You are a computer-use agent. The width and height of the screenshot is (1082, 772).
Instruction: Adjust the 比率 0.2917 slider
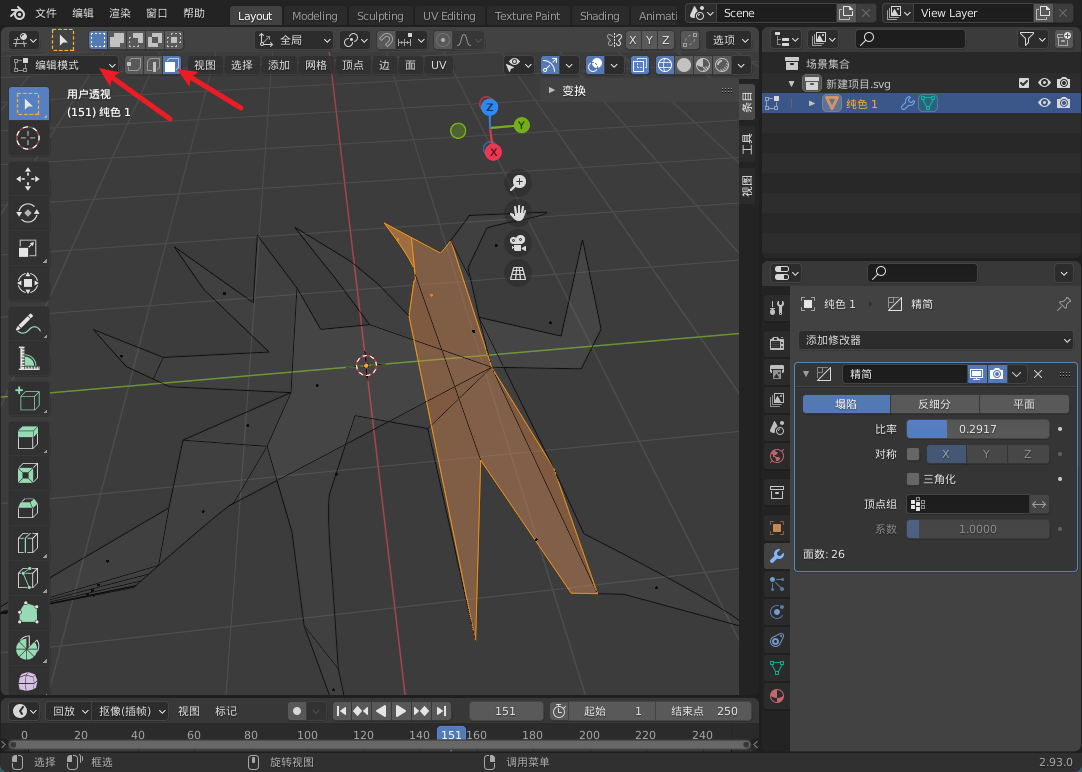point(978,429)
